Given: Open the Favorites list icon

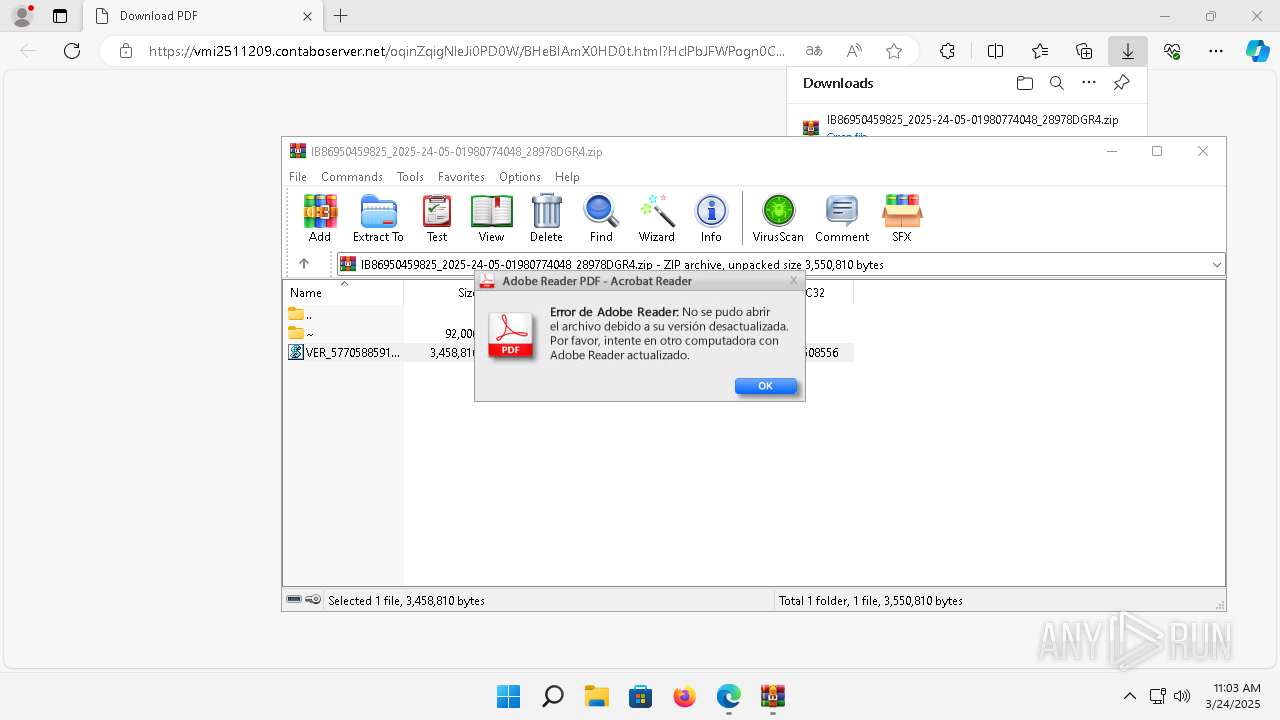Looking at the screenshot, I should point(1040,51).
